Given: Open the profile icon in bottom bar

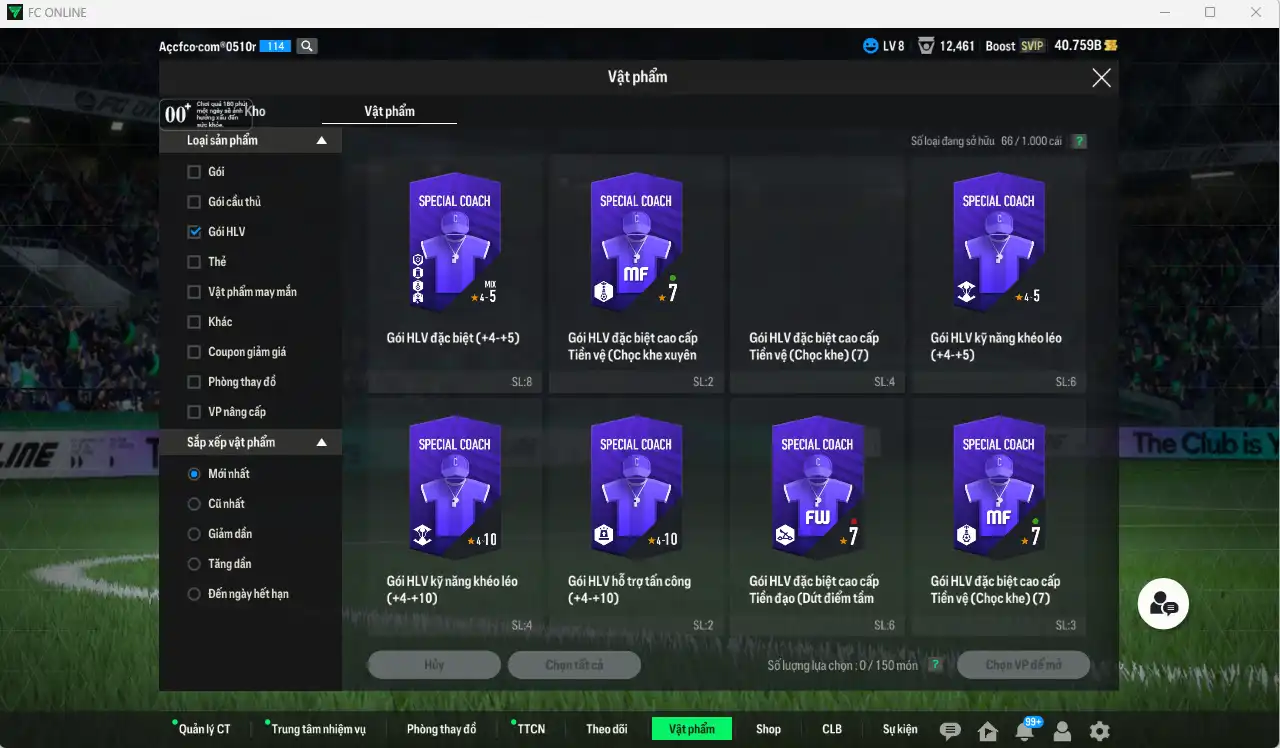Looking at the screenshot, I should [1062, 731].
